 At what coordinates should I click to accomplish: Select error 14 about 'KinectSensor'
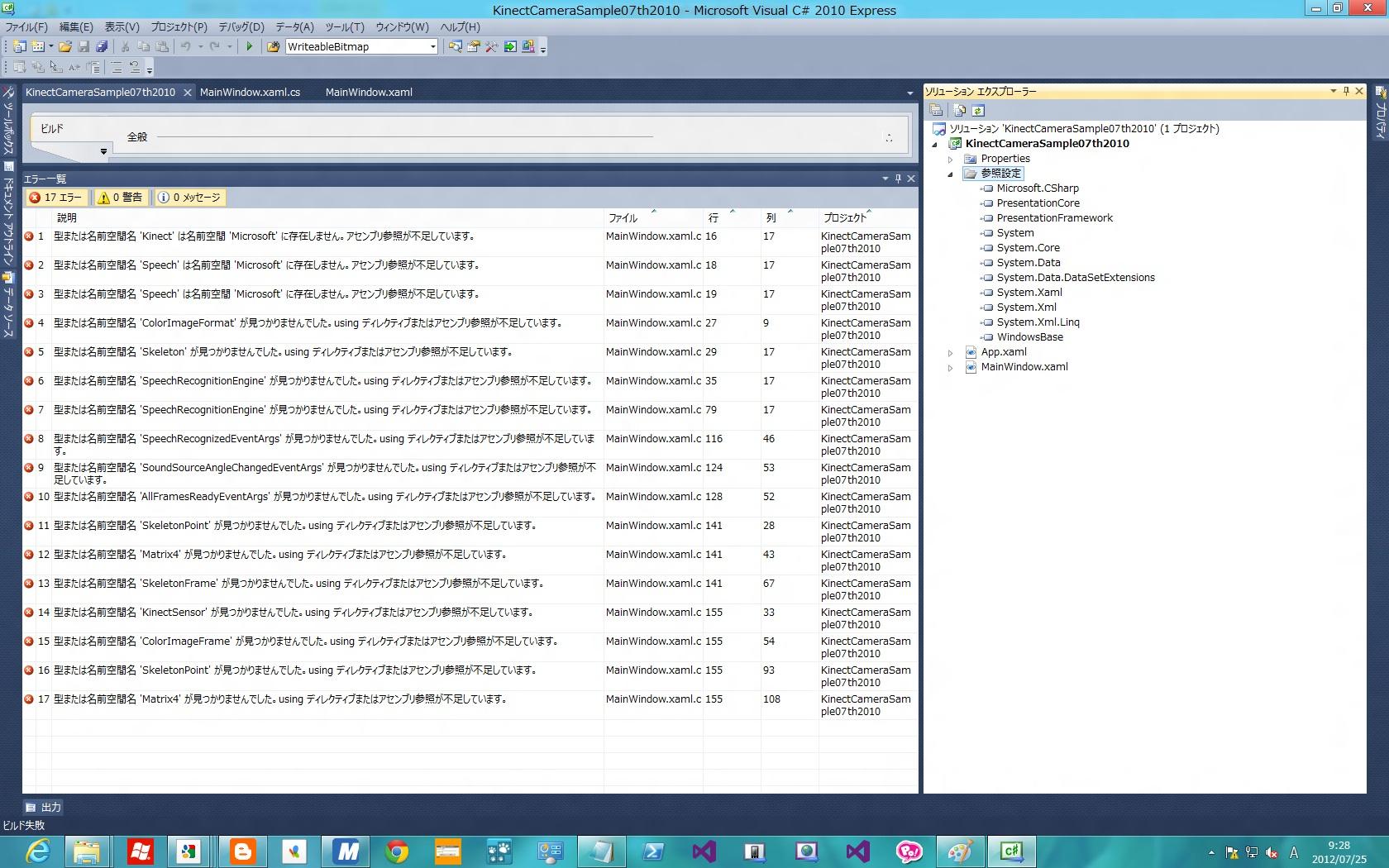click(x=470, y=618)
